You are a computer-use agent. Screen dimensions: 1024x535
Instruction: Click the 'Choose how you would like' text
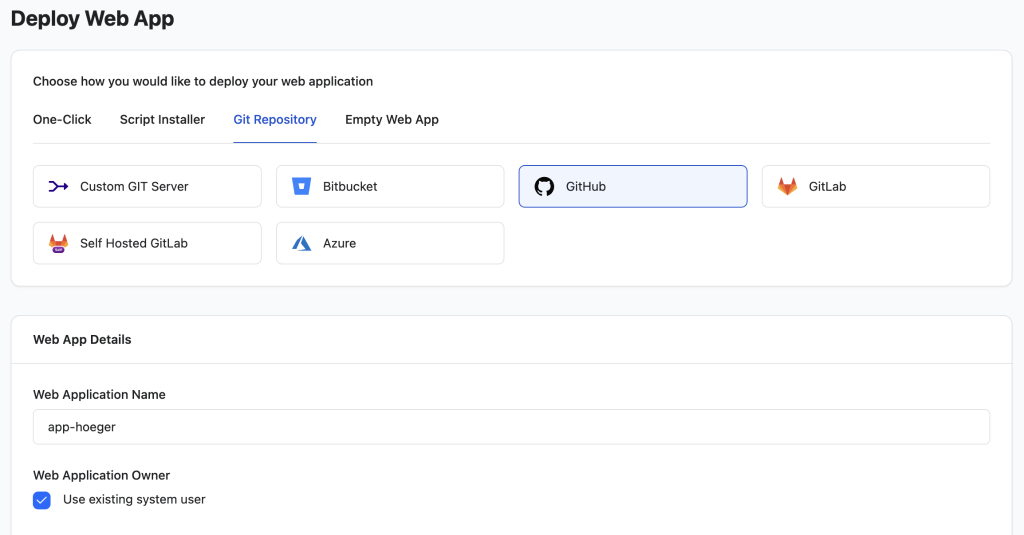203,81
